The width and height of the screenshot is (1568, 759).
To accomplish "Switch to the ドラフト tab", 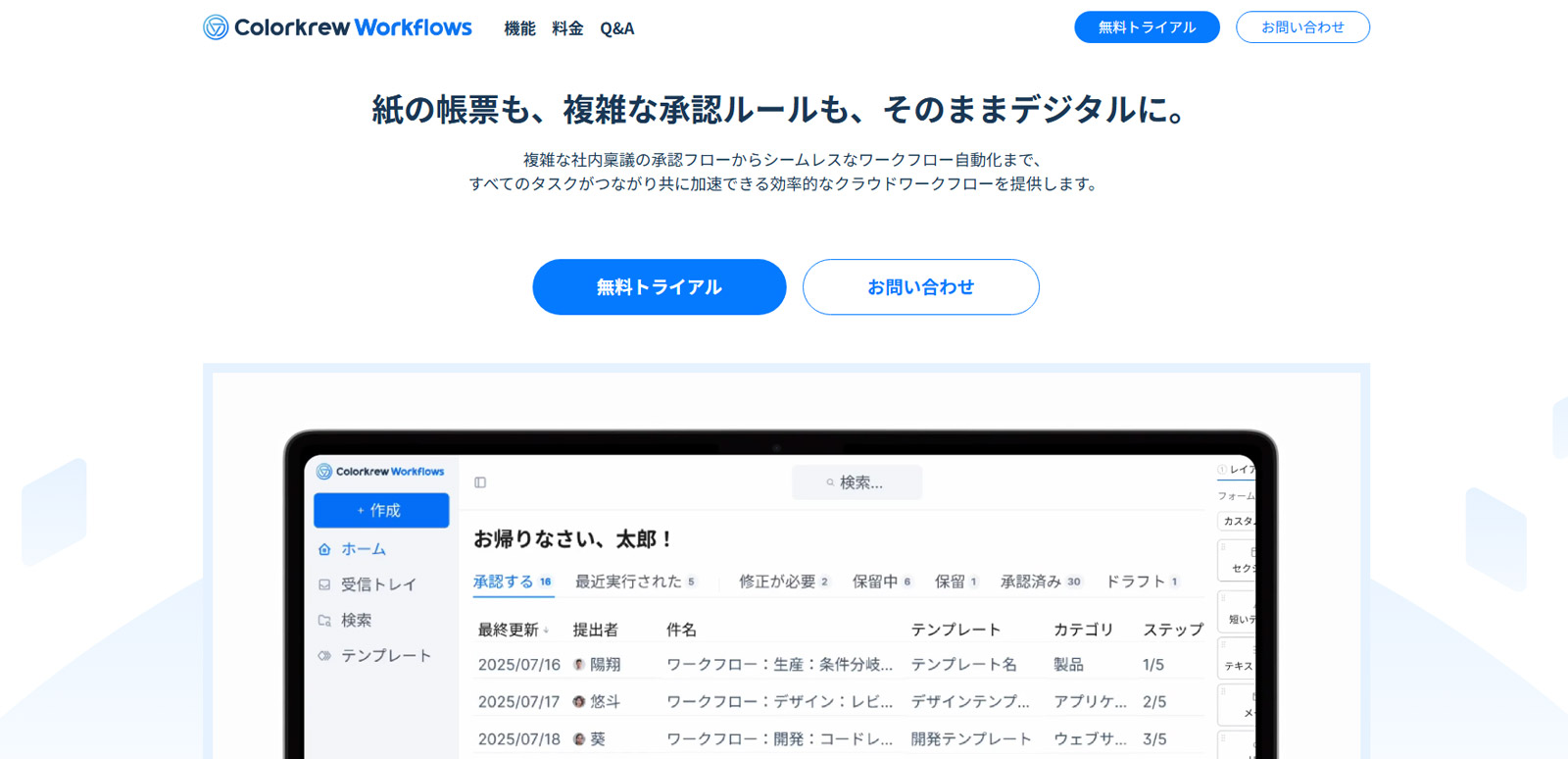I will (1143, 582).
